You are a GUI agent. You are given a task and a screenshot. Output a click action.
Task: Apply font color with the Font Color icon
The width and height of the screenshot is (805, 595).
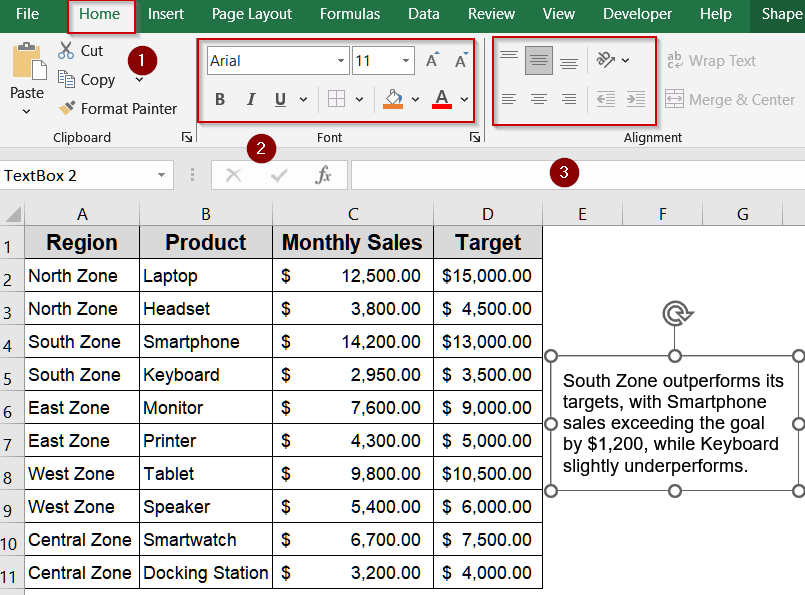click(444, 99)
